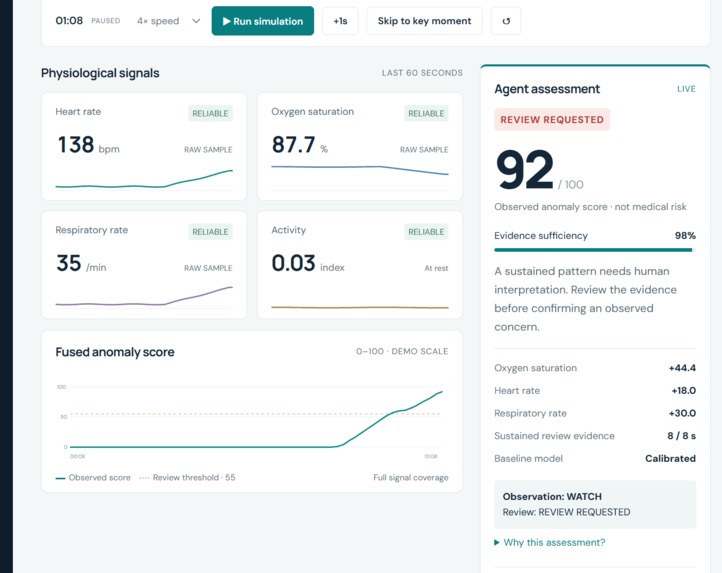
Task: Click the Run simulation button
Action: click(262, 21)
